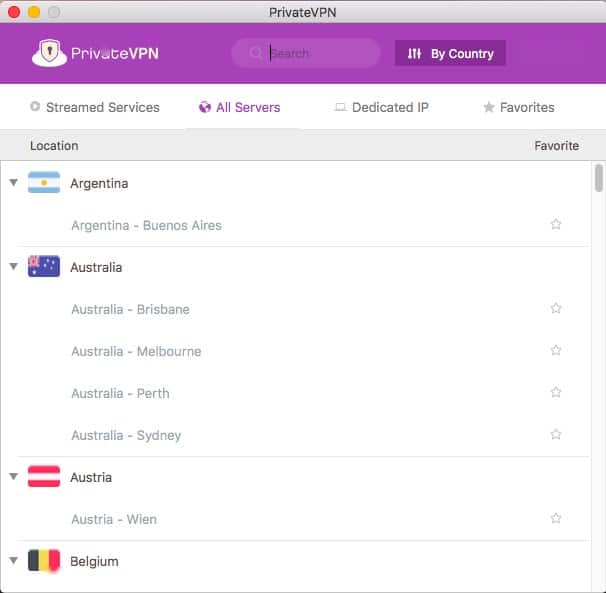The image size is (606, 593).
Task: Click the PrivateVPN shield logo
Action: pos(49,53)
